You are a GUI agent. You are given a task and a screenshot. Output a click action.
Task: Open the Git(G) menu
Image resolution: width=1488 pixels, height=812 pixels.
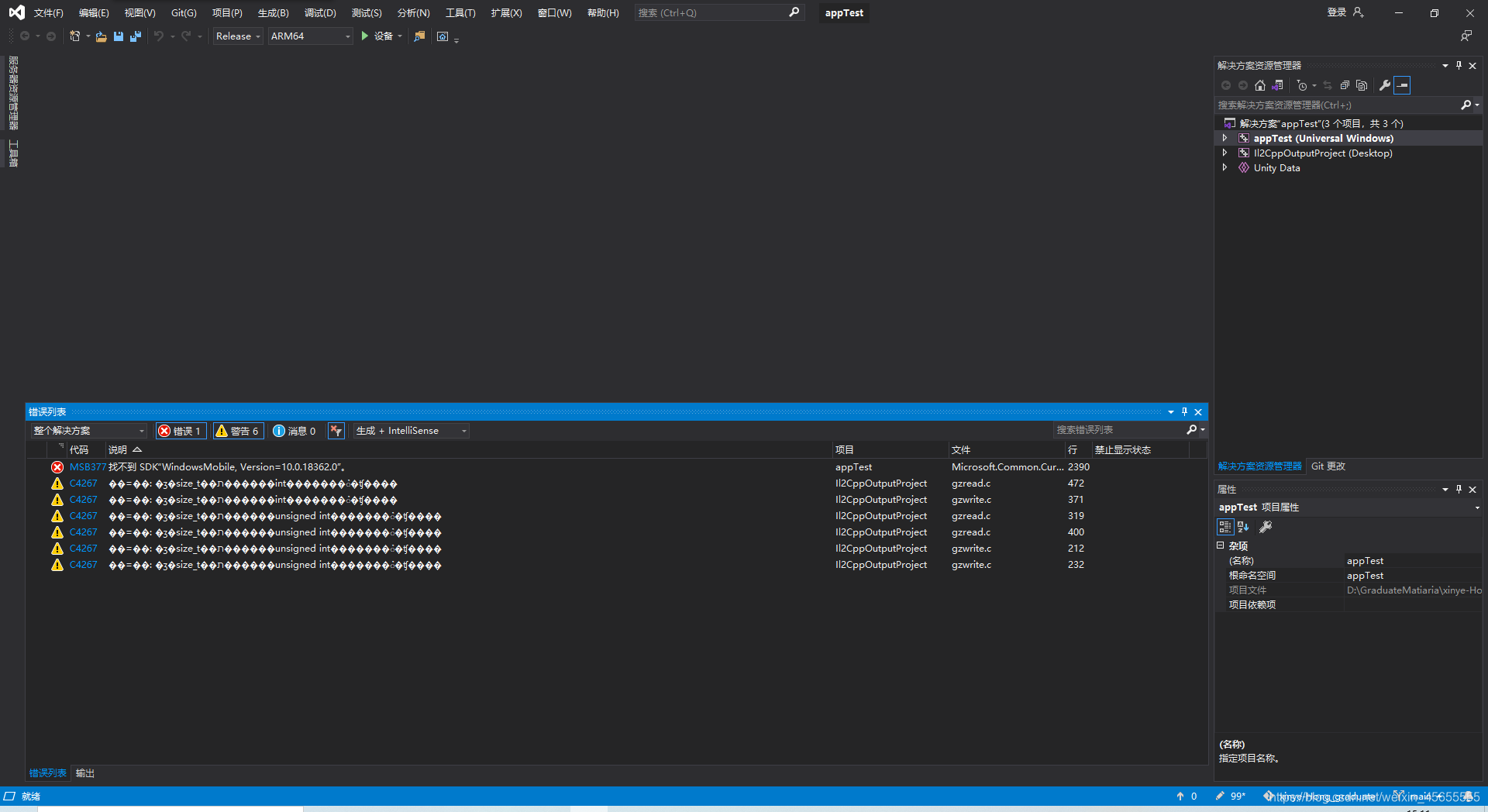tap(184, 12)
